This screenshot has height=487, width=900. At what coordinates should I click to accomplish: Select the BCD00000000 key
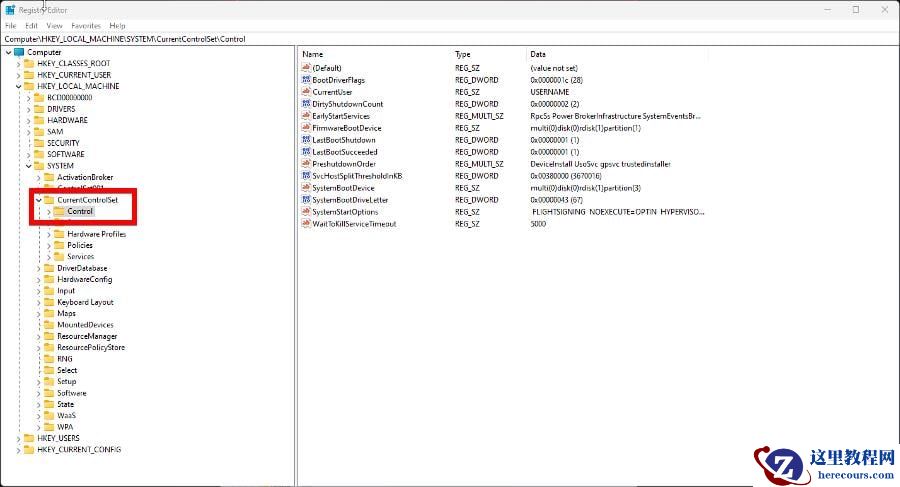point(69,98)
